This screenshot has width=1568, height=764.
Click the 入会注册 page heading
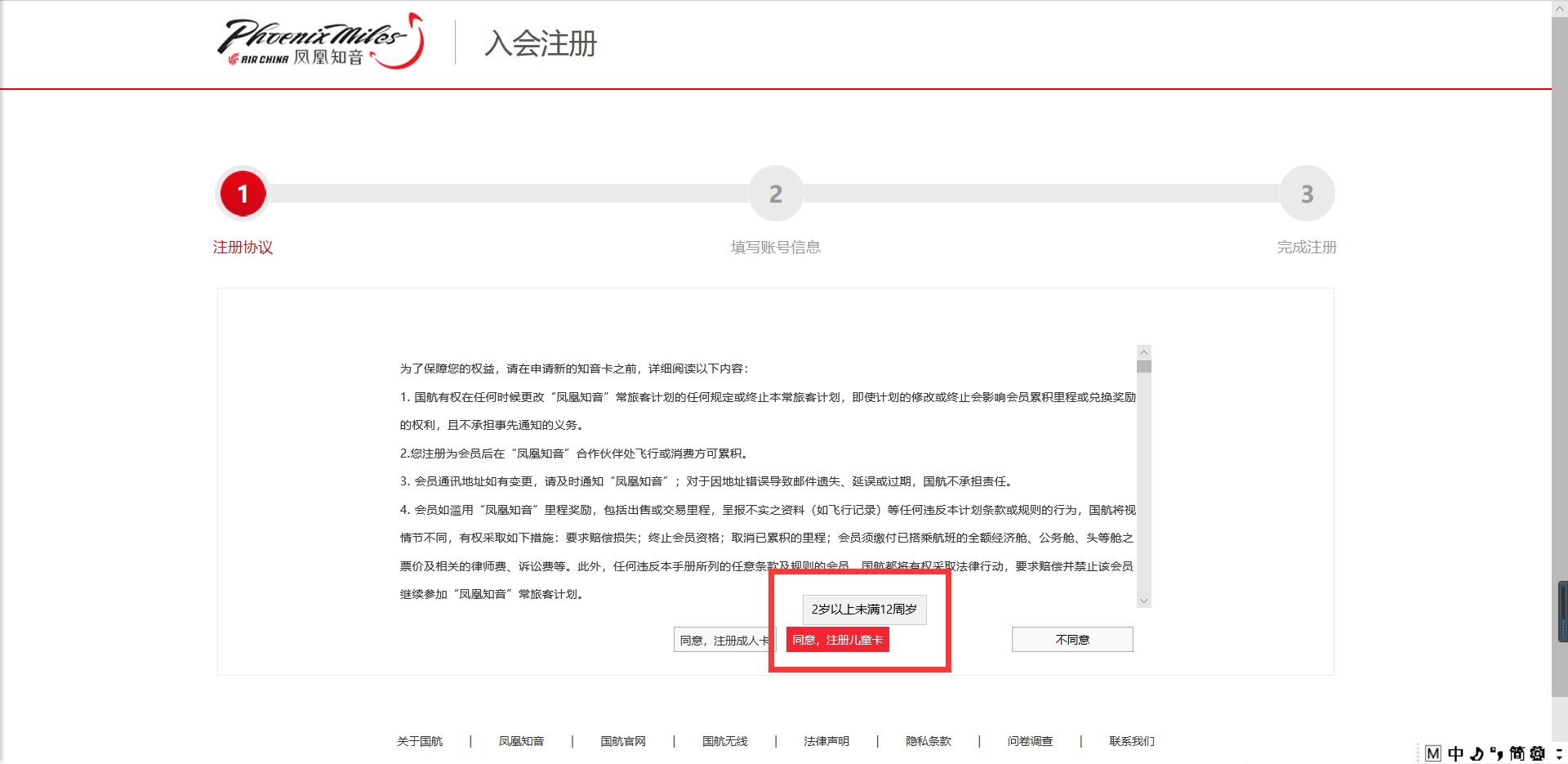(541, 43)
